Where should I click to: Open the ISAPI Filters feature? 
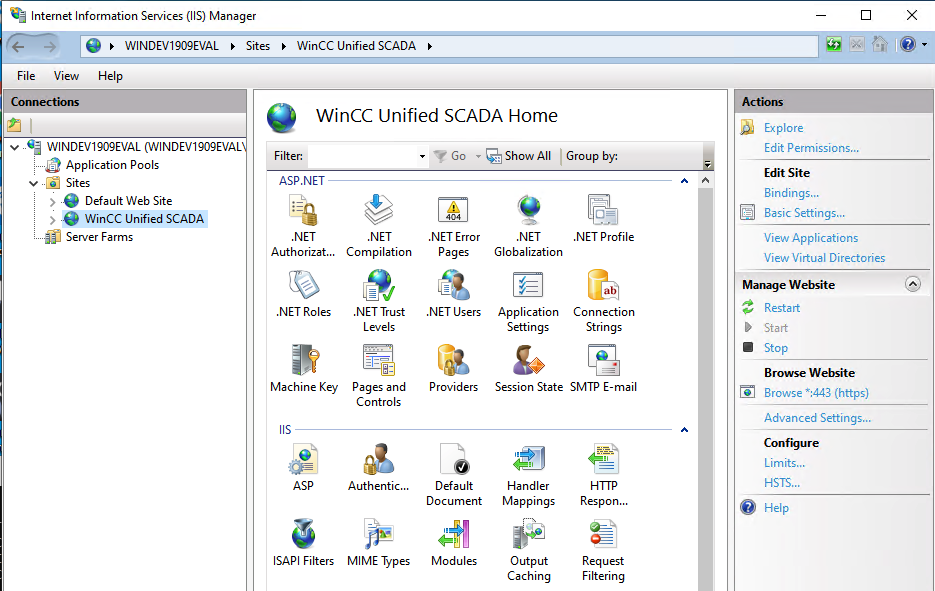(304, 543)
